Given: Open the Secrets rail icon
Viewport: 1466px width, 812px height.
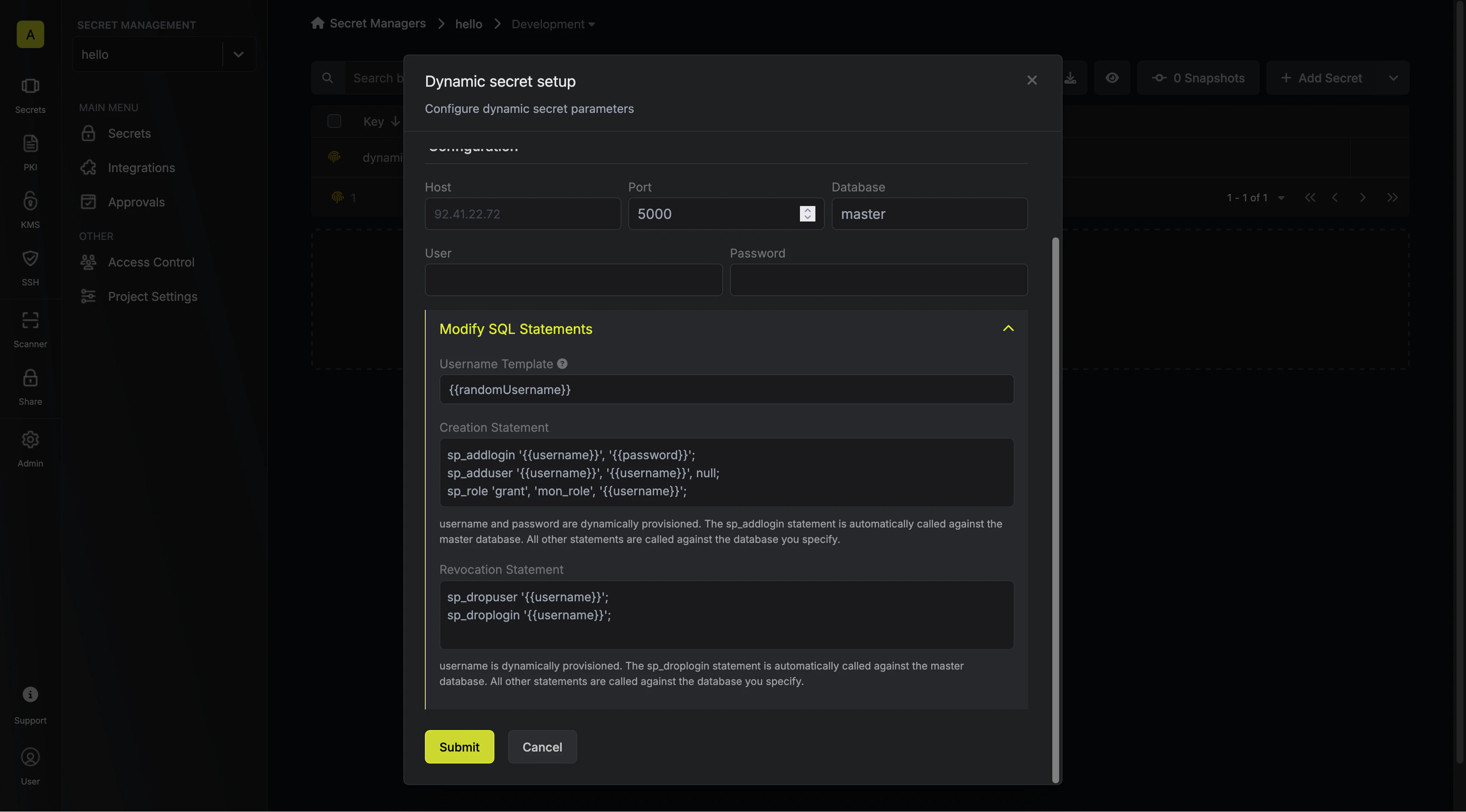Looking at the screenshot, I should coord(30,86).
